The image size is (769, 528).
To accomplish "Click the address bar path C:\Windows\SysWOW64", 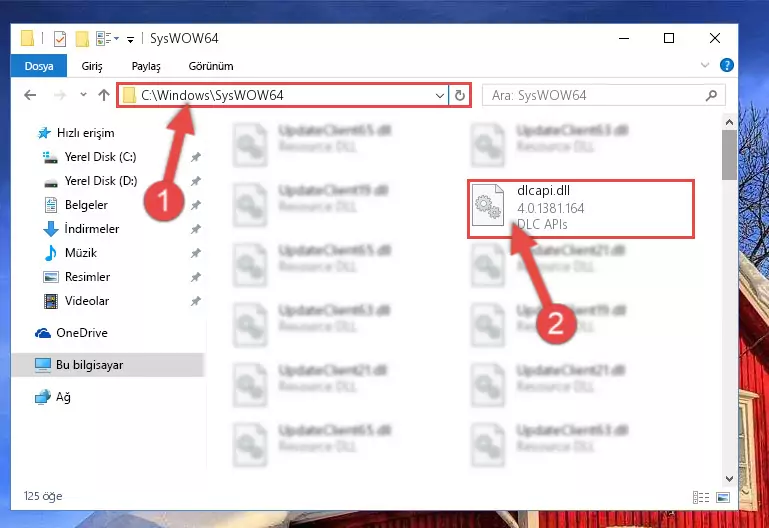I will coord(212,95).
